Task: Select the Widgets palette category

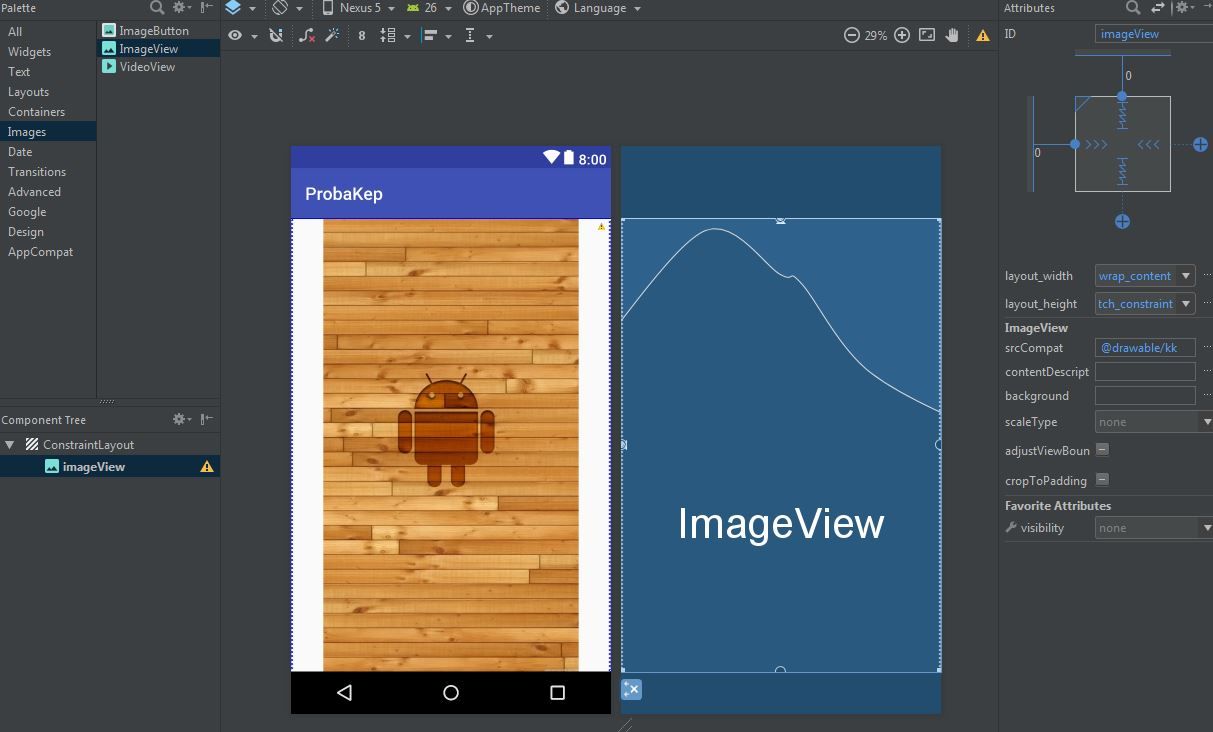Action: pyautogui.click(x=29, y=52)
